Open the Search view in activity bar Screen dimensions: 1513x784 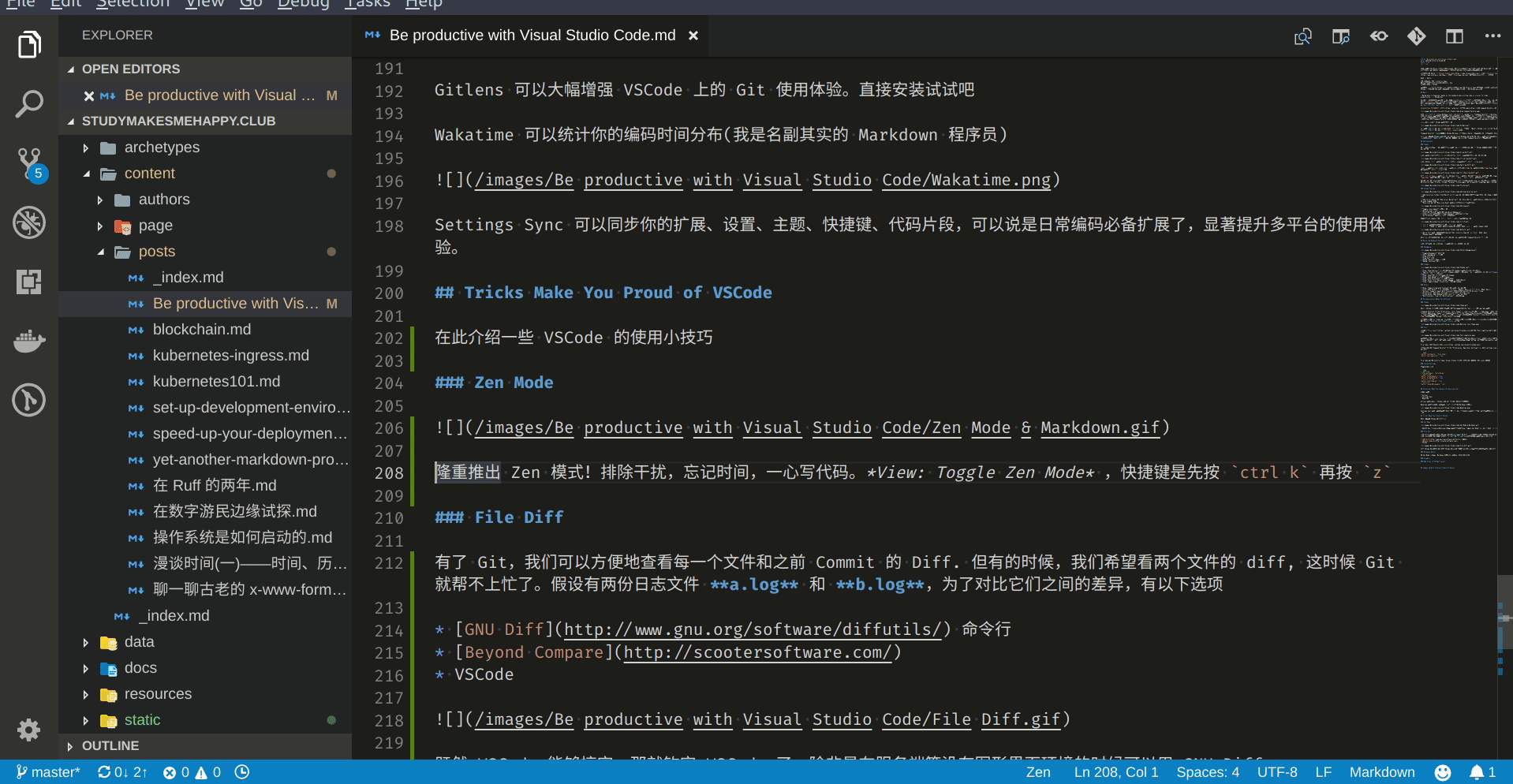pos(29,104)
